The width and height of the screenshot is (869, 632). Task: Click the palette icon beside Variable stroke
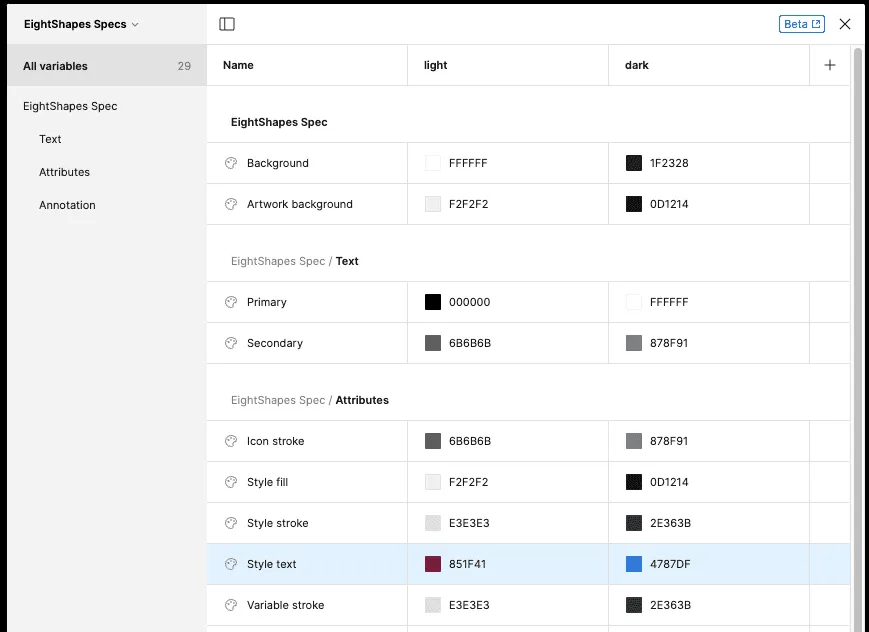point(231,605)
